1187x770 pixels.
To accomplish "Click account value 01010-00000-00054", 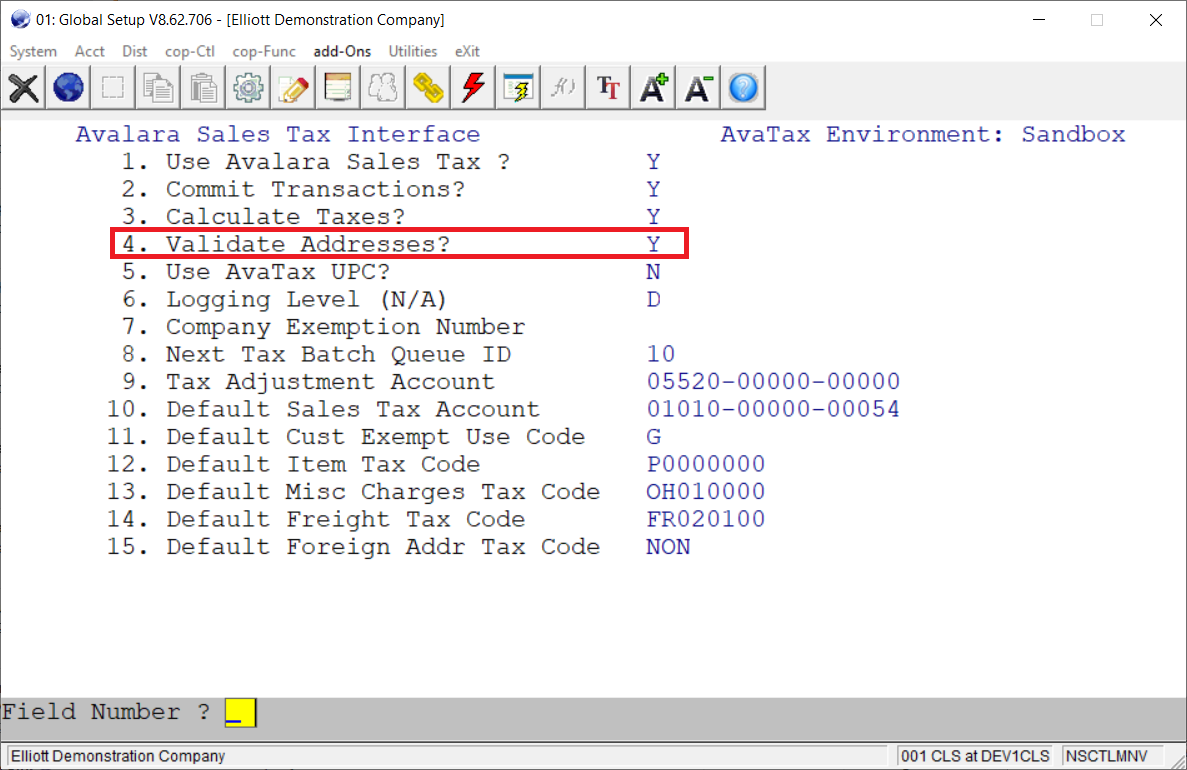I will click(773, 409).
